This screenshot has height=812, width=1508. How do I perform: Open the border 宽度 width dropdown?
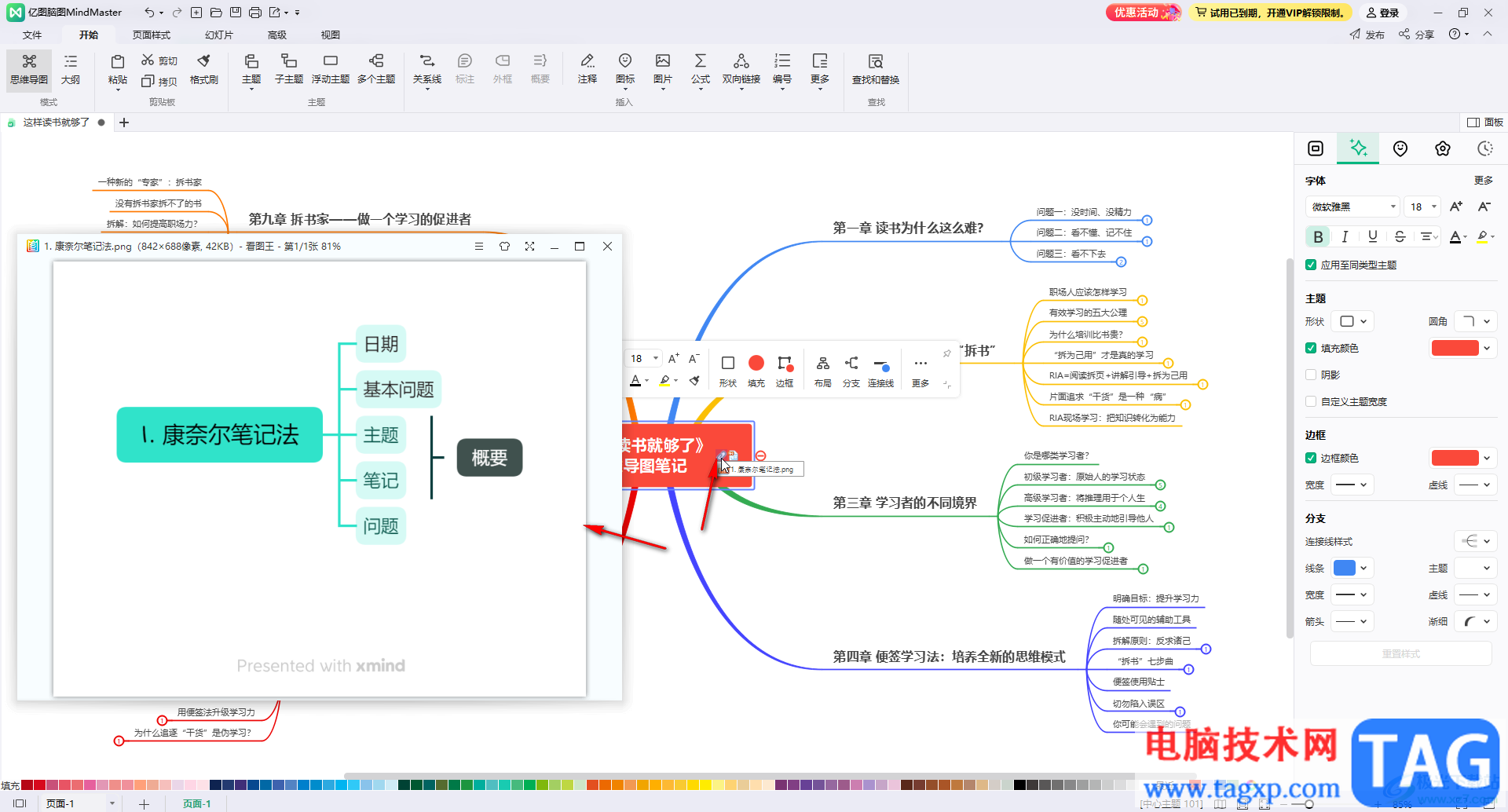click(1353, 485)
